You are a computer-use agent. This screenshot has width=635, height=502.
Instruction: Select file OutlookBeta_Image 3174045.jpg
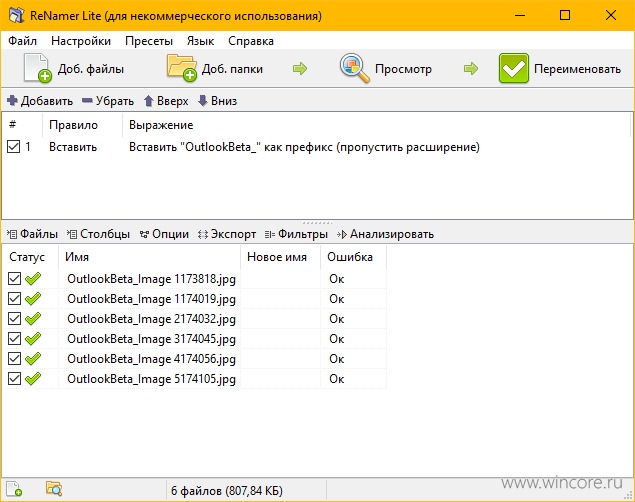click(151, 339)
